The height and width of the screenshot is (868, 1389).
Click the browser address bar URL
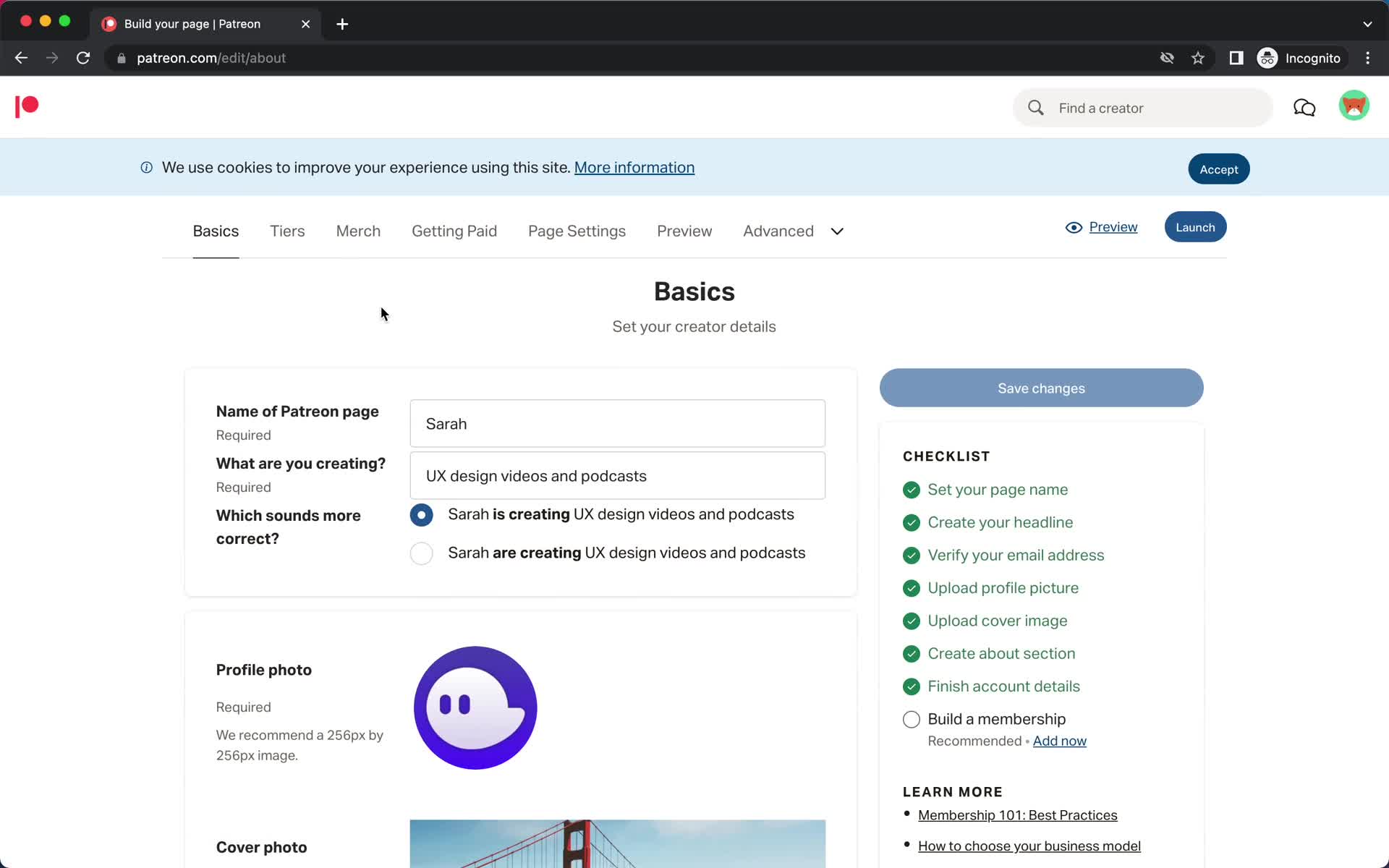coord(211,58)
